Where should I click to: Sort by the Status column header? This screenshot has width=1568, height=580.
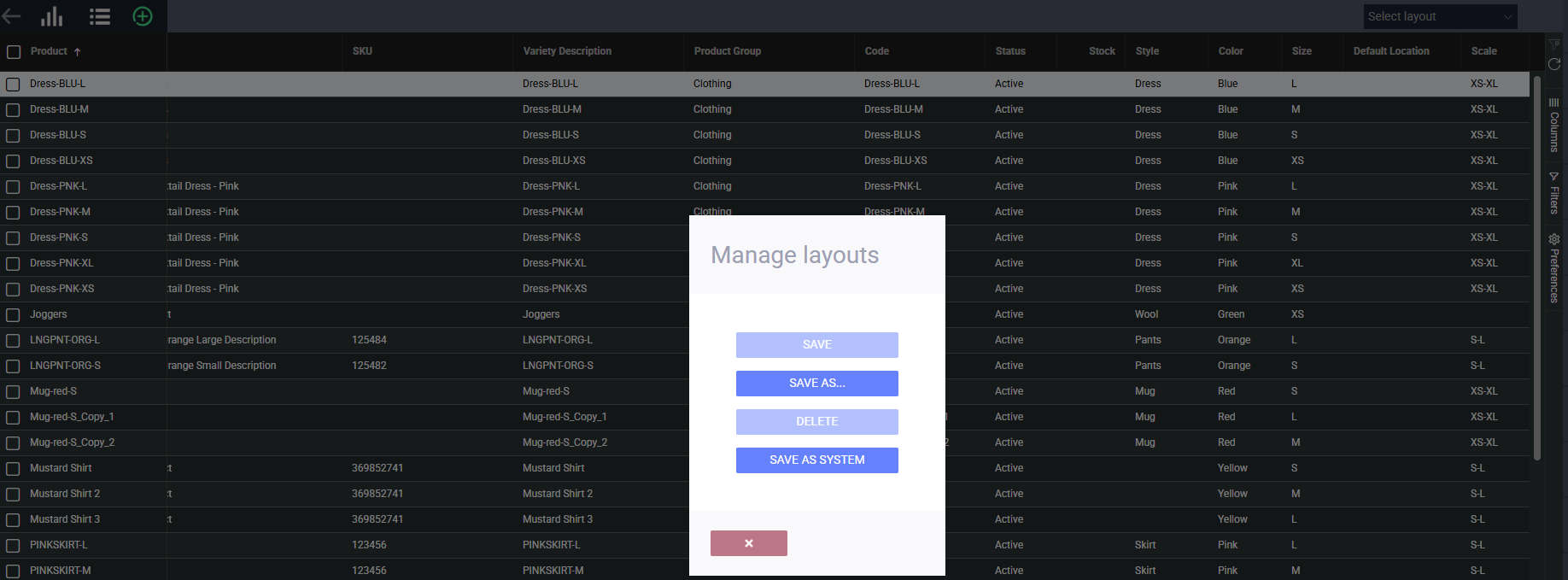pos(1010,51)
